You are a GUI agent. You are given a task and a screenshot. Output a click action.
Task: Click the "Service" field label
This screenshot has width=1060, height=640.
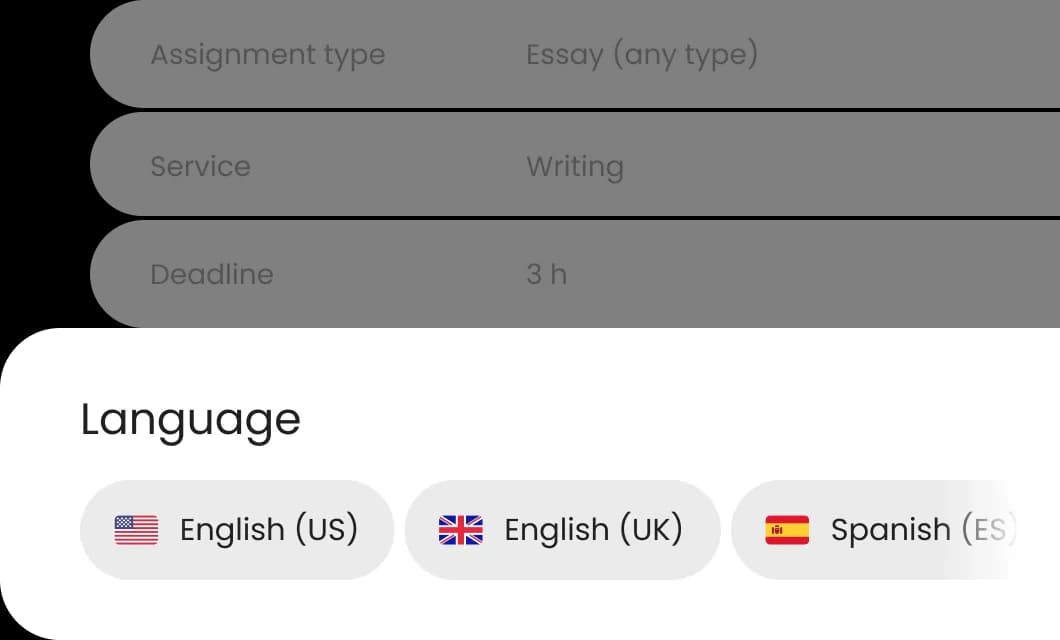pos(200,166)
